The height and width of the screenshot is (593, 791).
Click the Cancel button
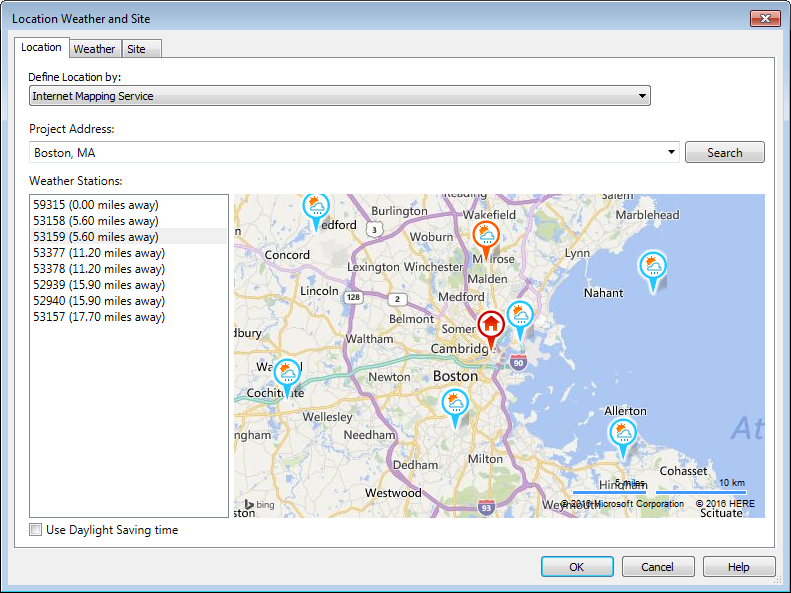tap(658, 567)
